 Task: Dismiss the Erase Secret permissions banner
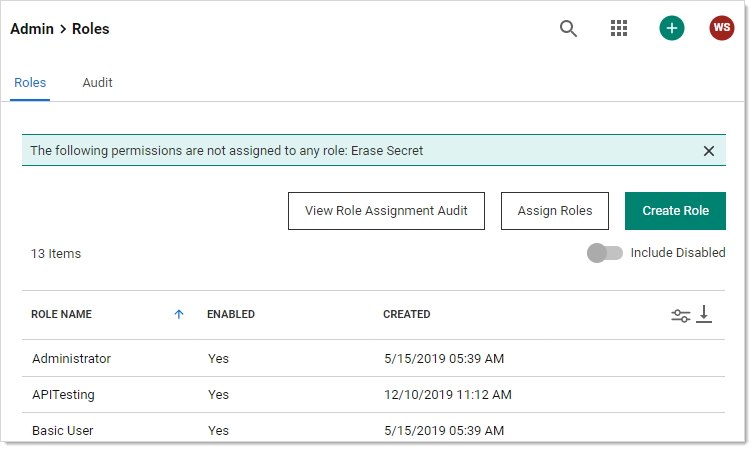pos(708,151)
